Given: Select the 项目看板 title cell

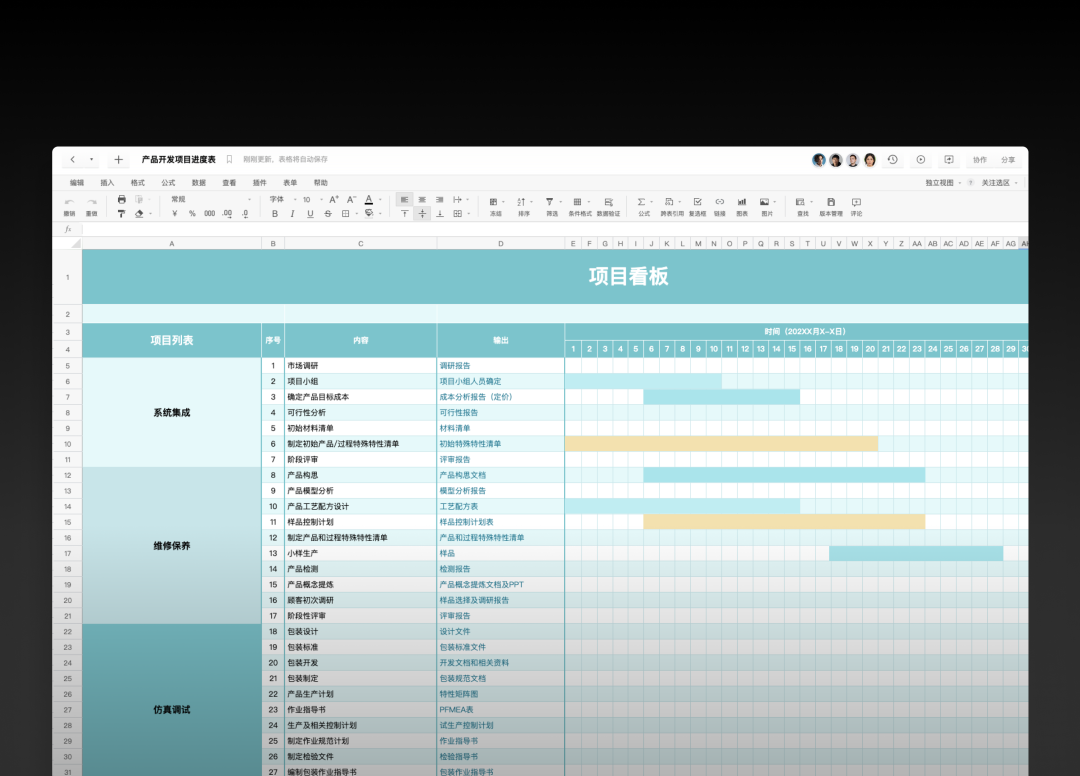Looking at the screenshot, I should (x=555, y=277).
